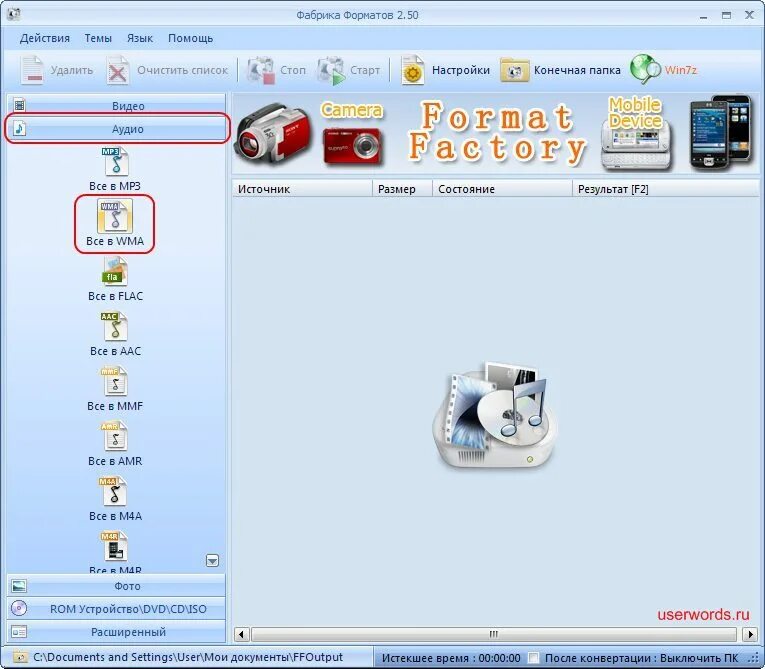Click the smartphones image at banner end
The width and height of the screenshot is (765, 669).
[x=720, y=132]
